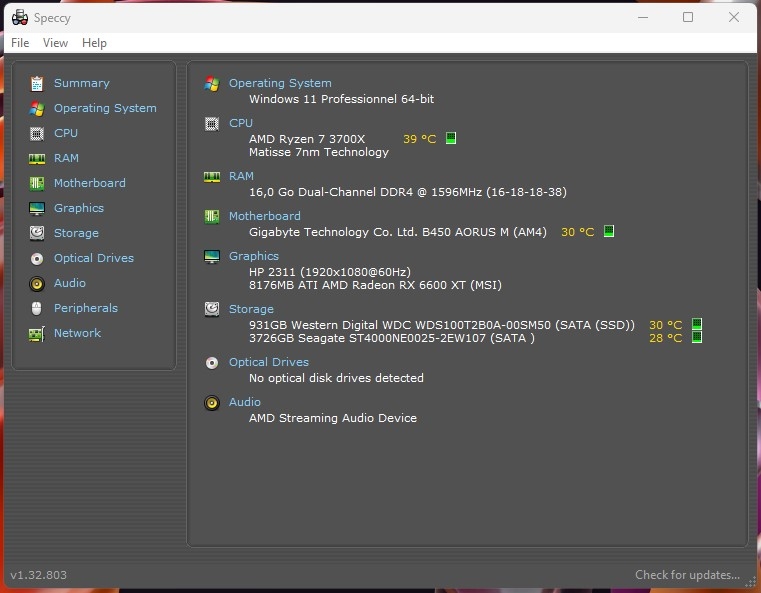The height and width of the screenshot is (593, 761).
Task: Open Operating System section in sidebar
Action: click(105, 108)
